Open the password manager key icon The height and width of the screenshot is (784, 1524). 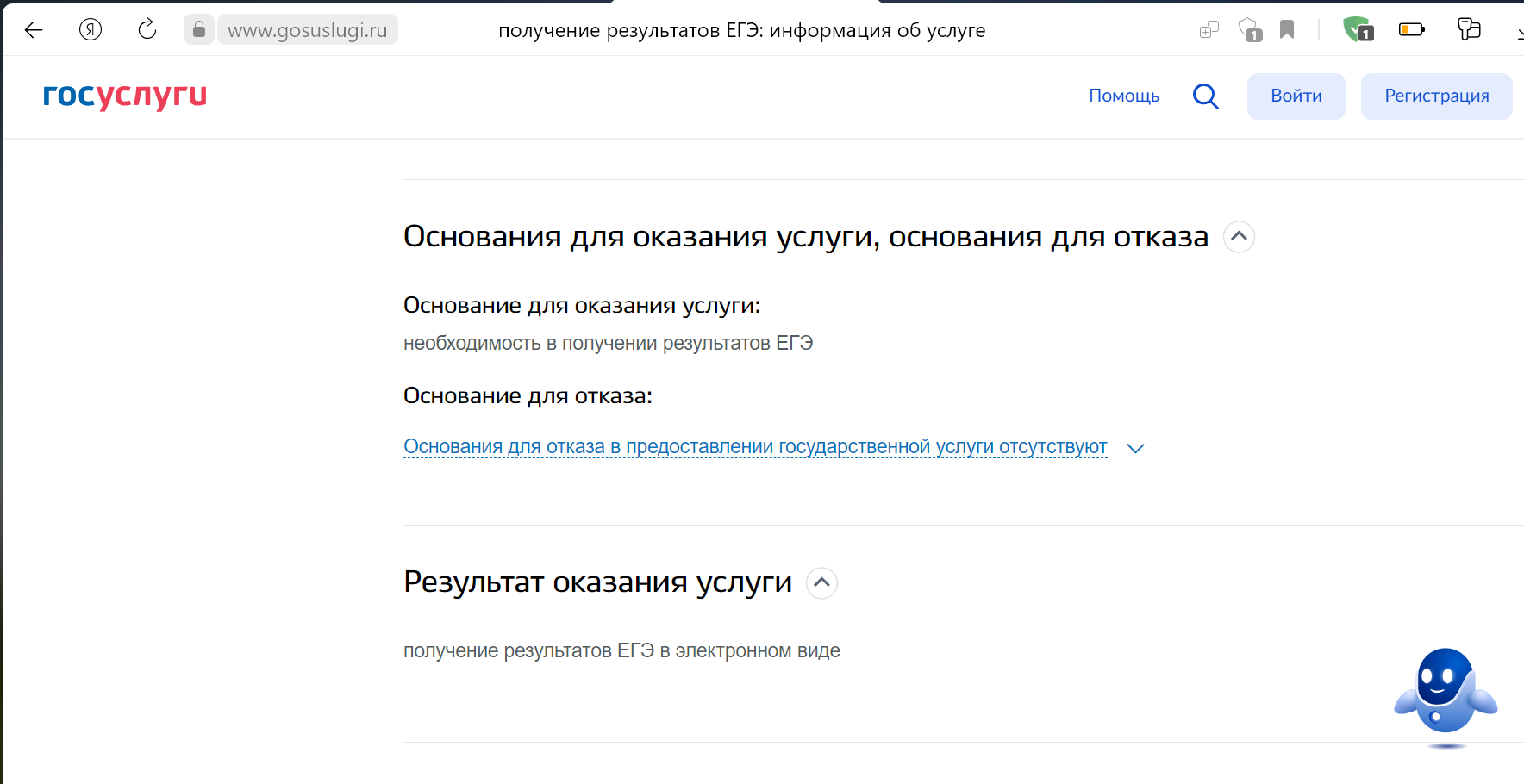tap(1469, 30)
